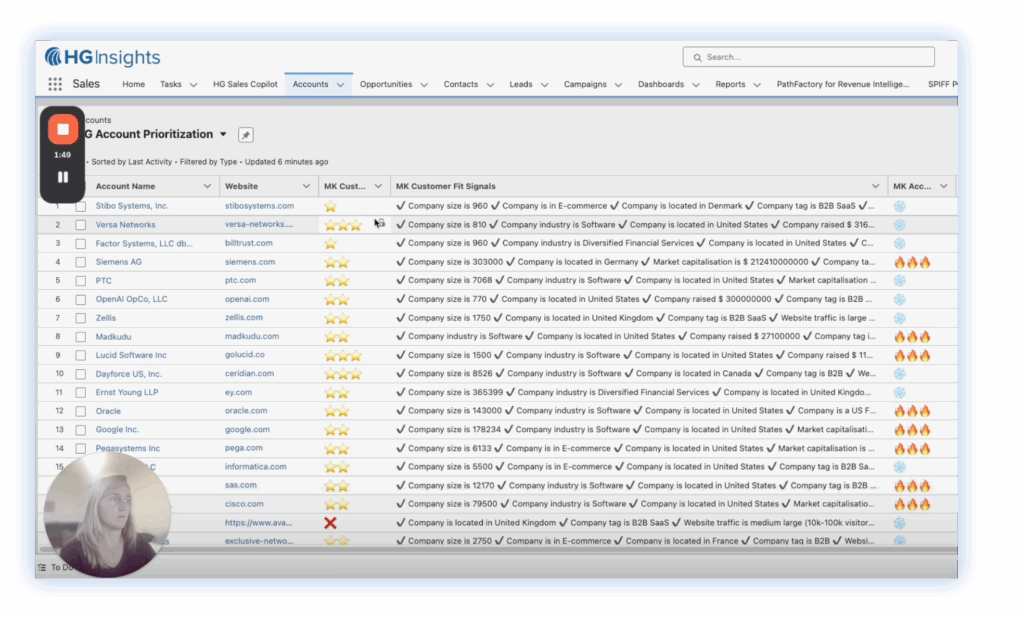Click the webcam presenter thumbnail
The width and height of the screenshot is (1024, 619).
(107, 515)
